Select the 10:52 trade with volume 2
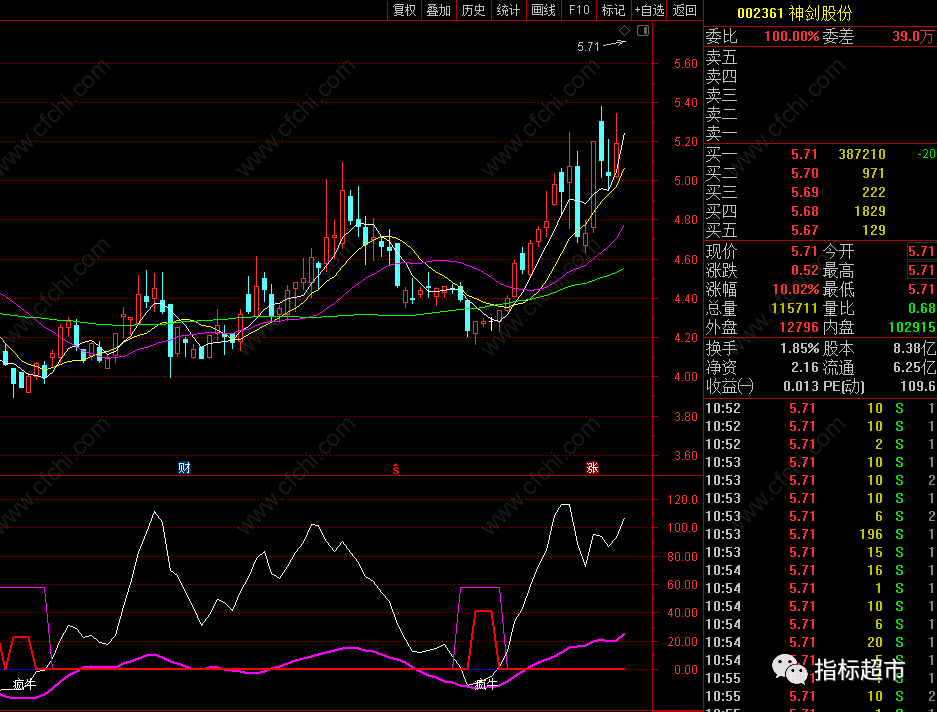 [x=820, y=444]
